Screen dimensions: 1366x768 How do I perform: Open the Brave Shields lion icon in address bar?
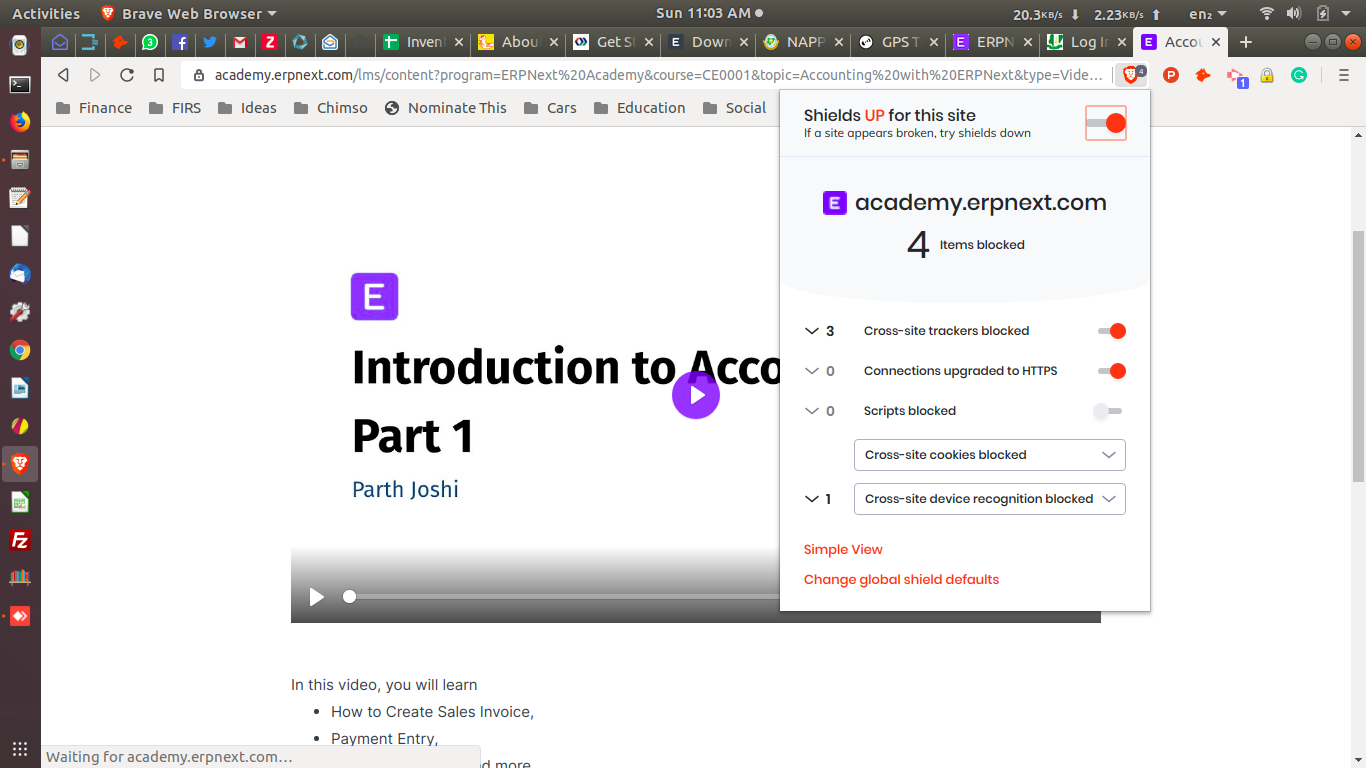[x=1130, y=75]
